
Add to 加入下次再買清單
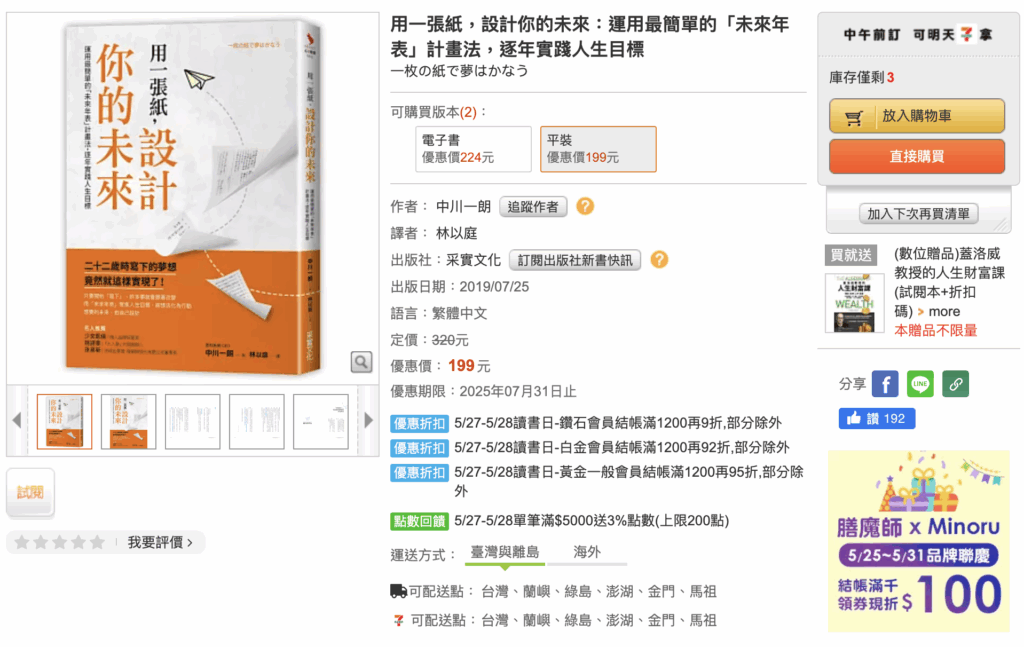918,213
